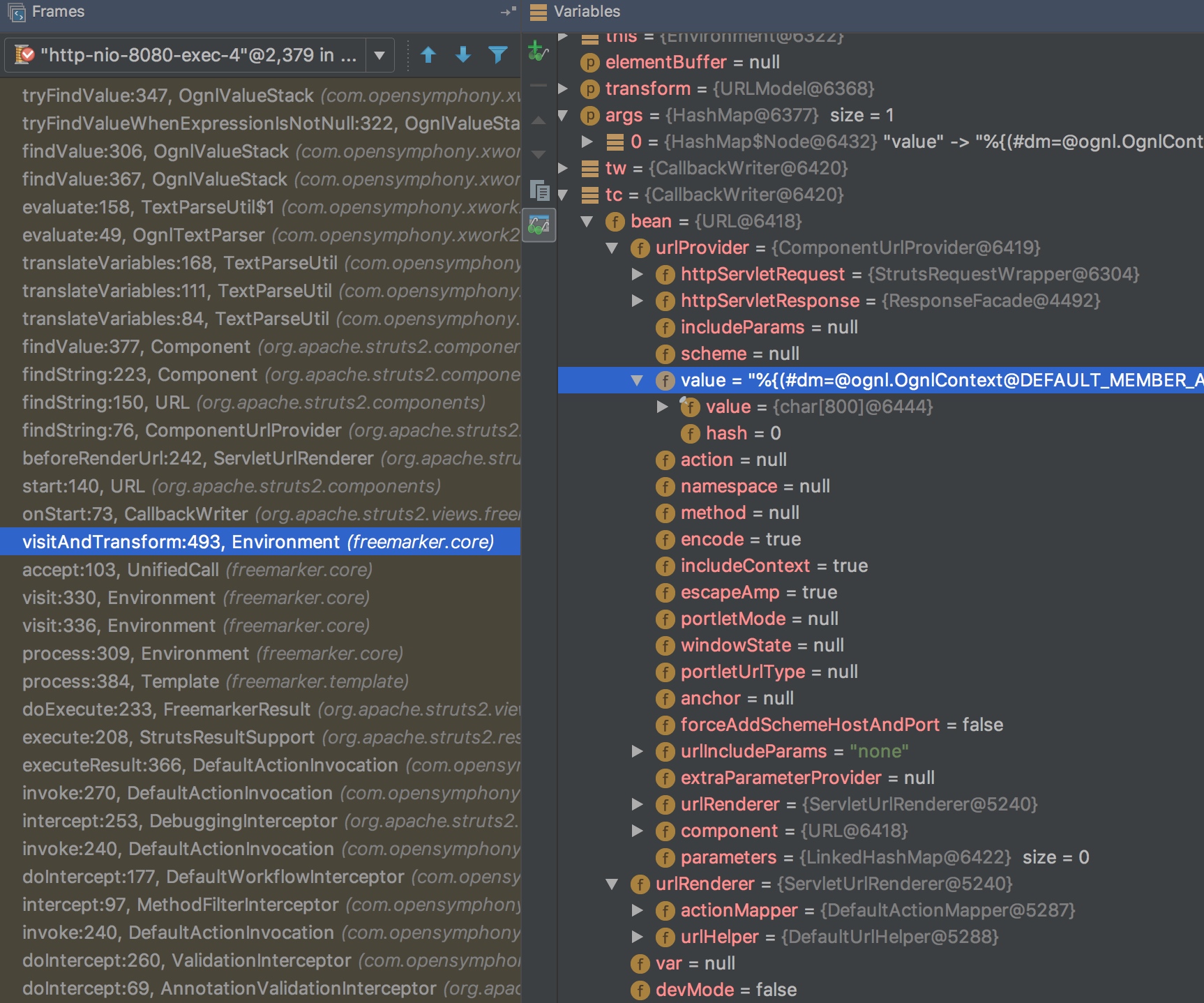Toggle the frames filter funnel icon
1204x1003 pixels.
pos(497,54)
